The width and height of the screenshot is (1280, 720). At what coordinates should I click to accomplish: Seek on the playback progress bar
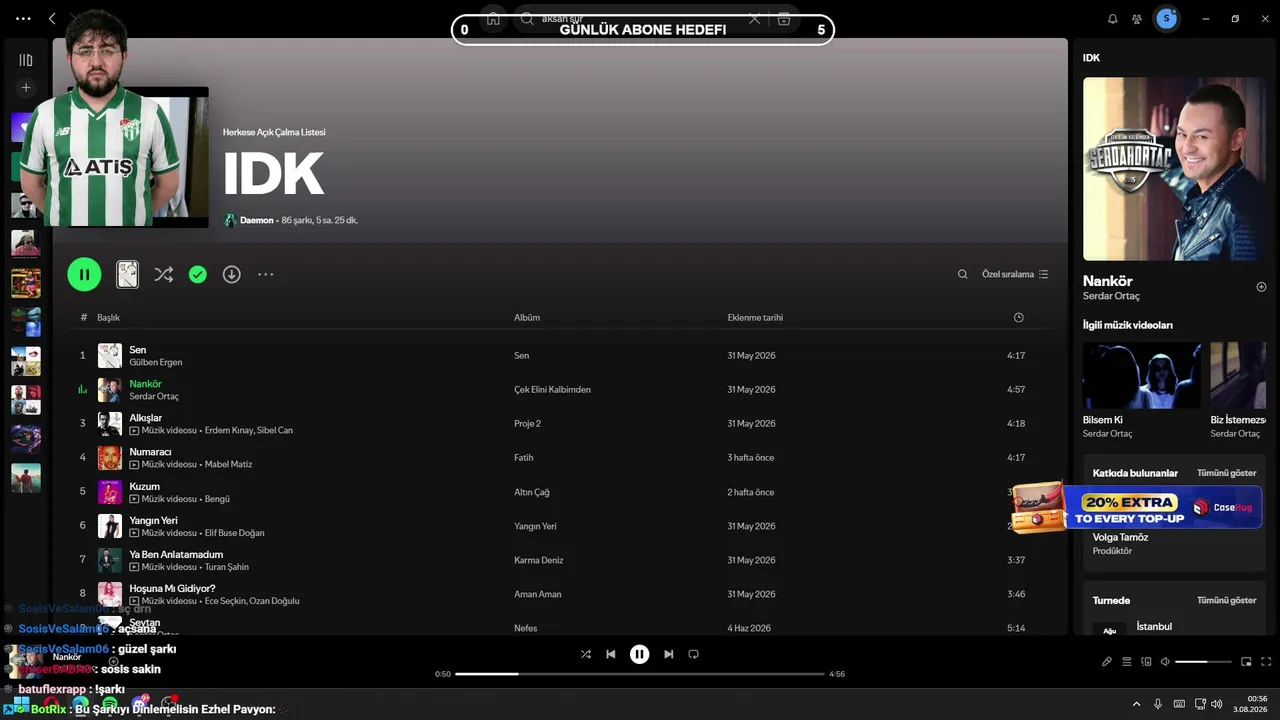coord(639,674)
